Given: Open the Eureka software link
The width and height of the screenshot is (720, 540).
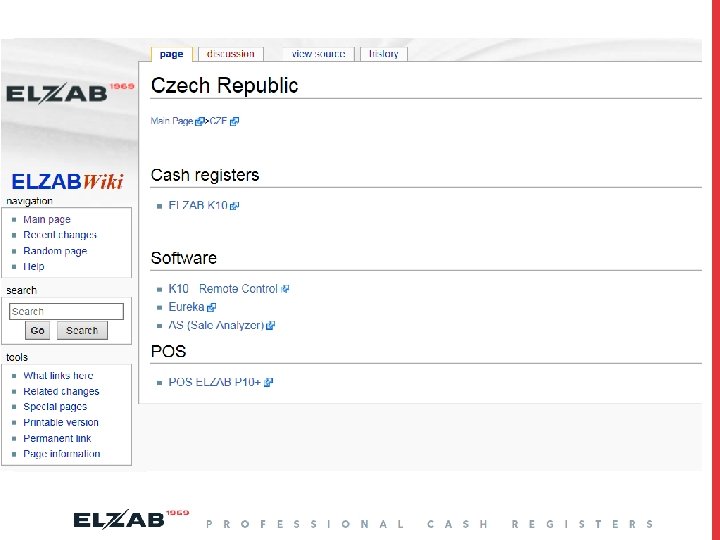Looking at the screenshot, I should 186,307.
